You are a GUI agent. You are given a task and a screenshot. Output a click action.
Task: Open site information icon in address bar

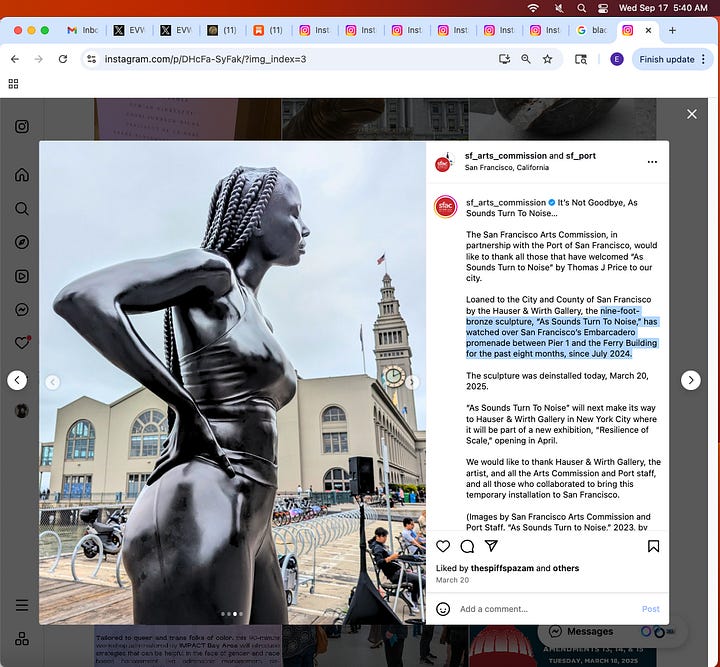92,59
